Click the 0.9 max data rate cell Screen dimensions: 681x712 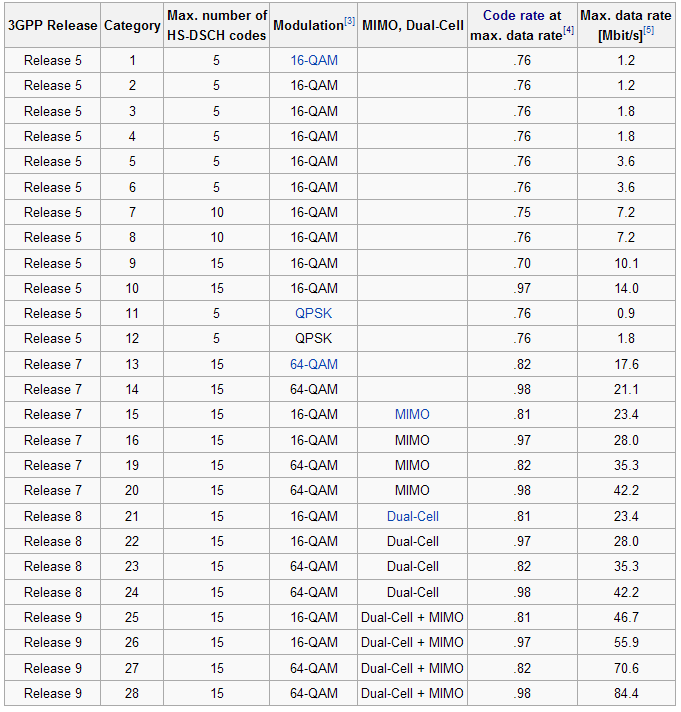(x=627, y=313)
